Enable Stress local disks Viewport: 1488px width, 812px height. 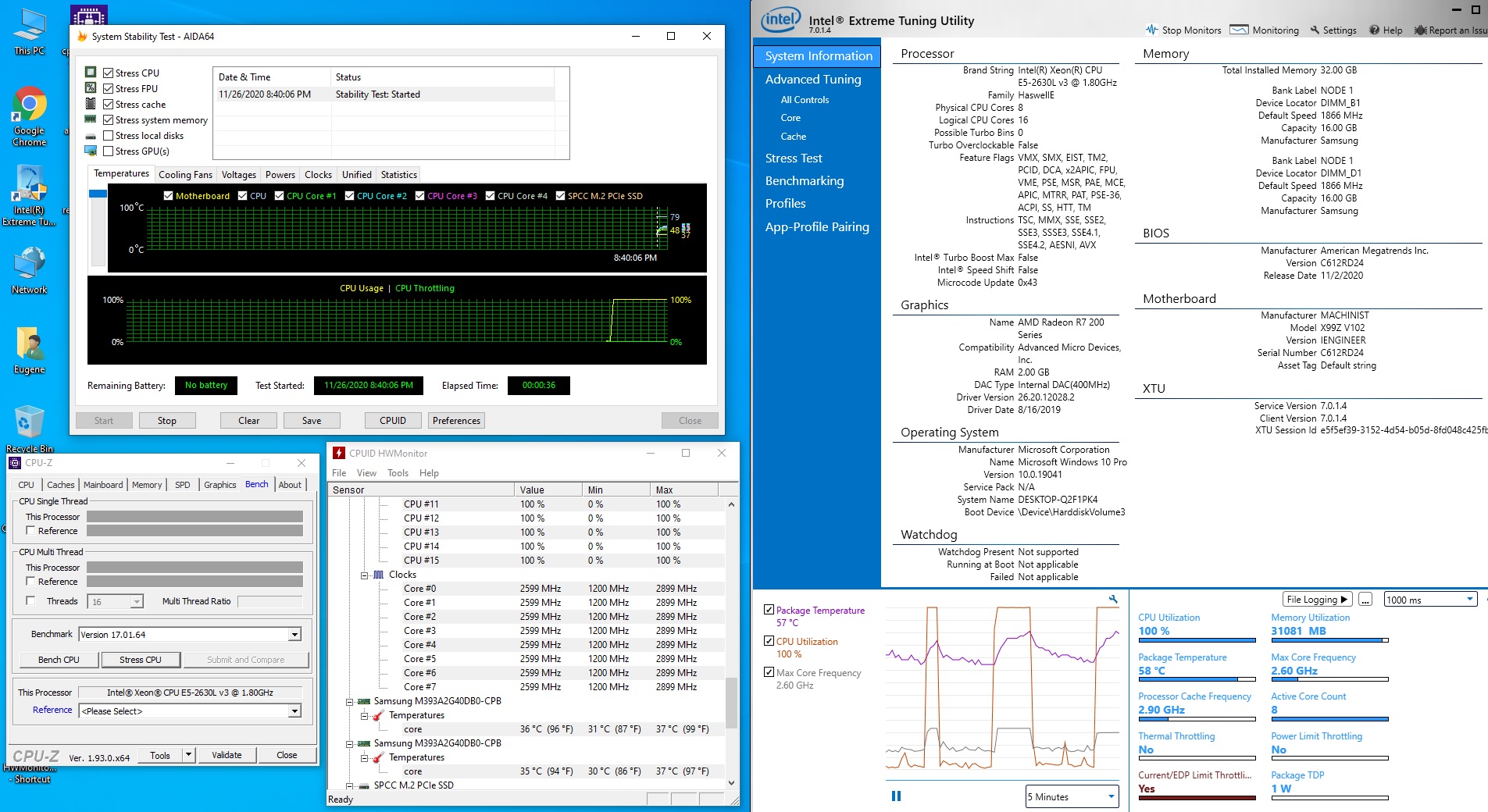click(109, 135)
